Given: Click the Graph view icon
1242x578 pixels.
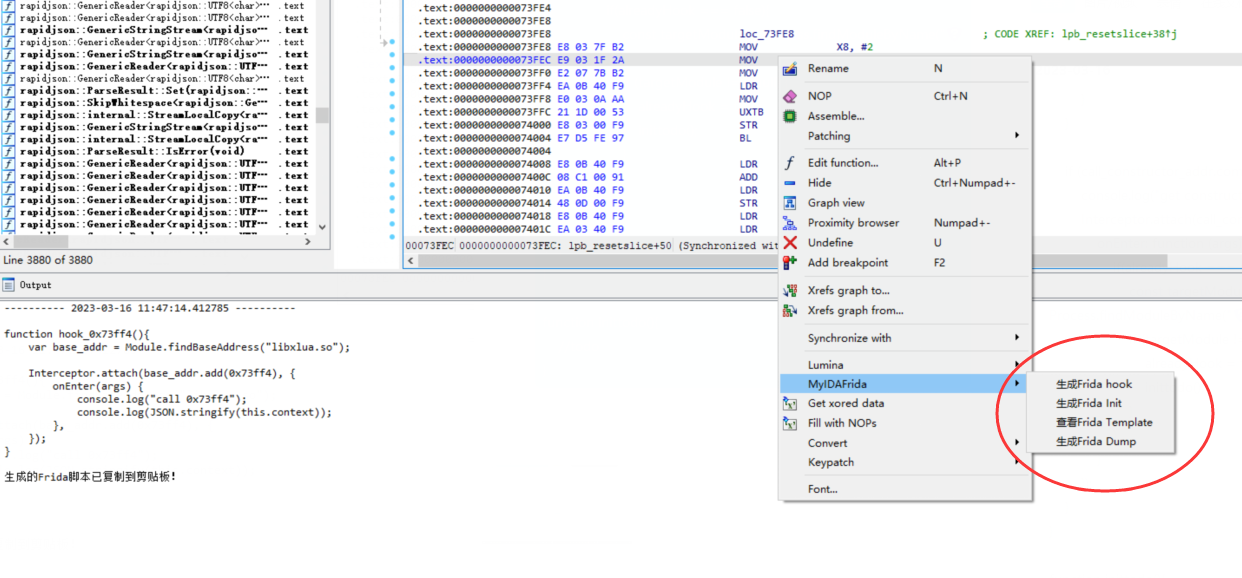Looking at the screenshot, I should [790, 203].
